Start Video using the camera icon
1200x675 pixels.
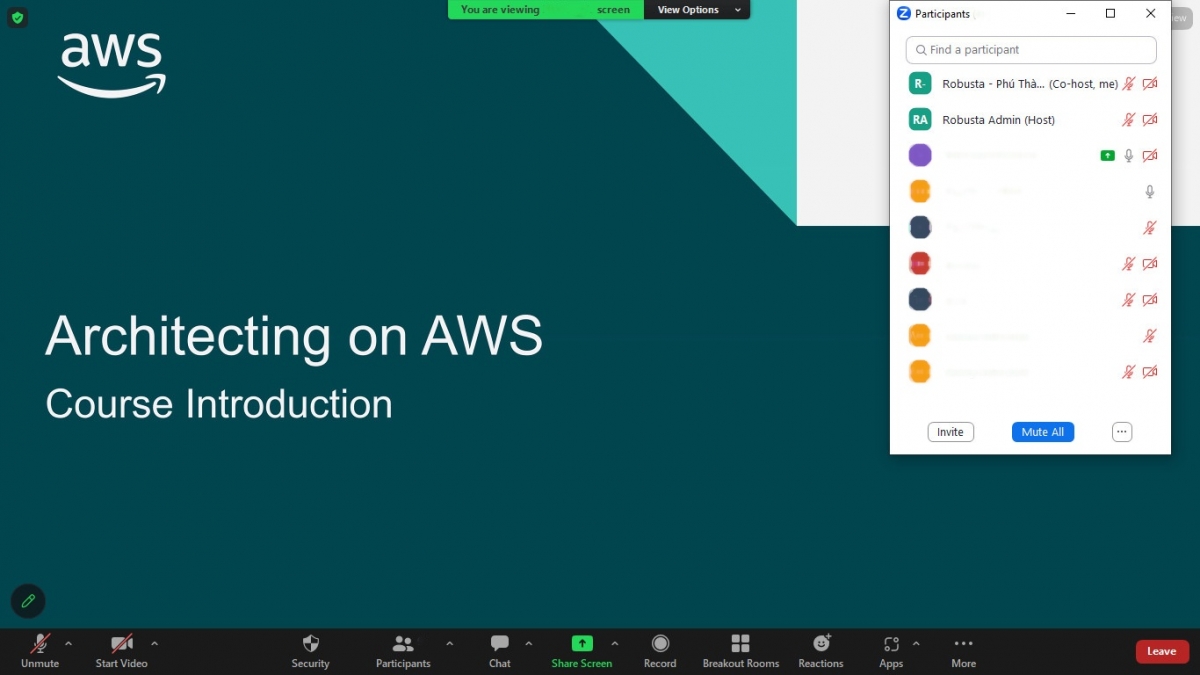[x=122, y=643]
